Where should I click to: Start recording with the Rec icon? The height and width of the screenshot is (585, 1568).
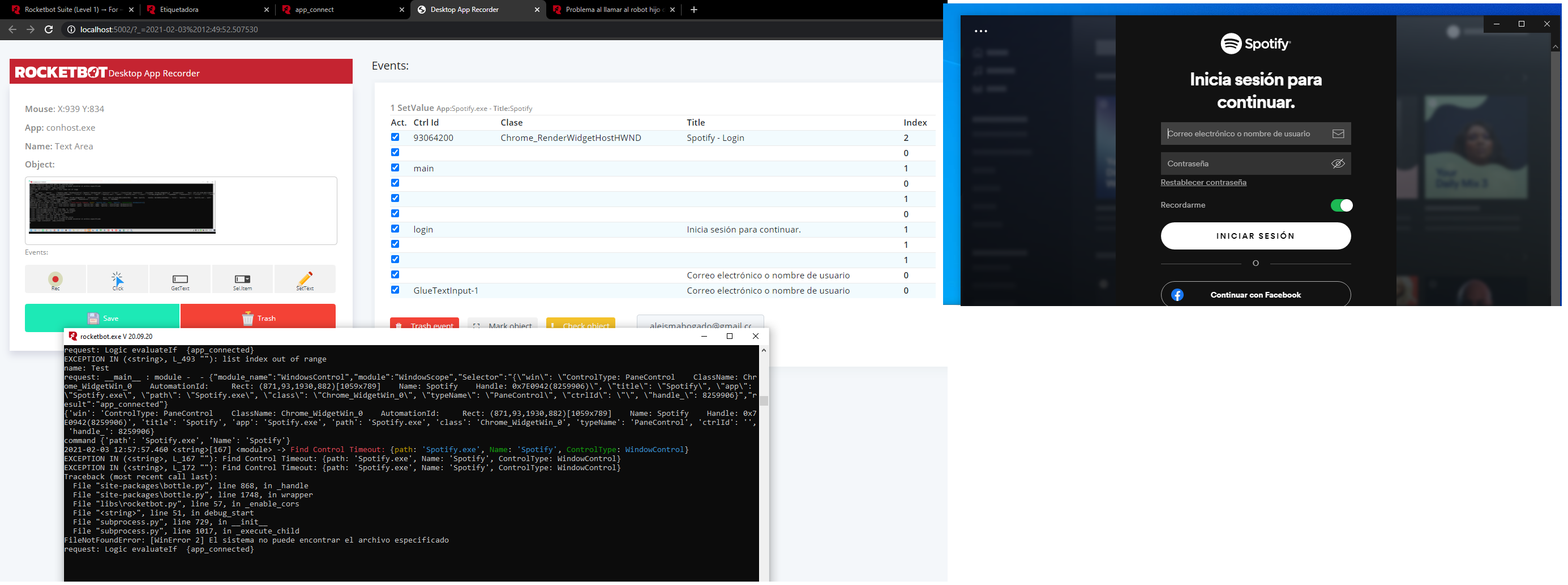coord(55,279)
